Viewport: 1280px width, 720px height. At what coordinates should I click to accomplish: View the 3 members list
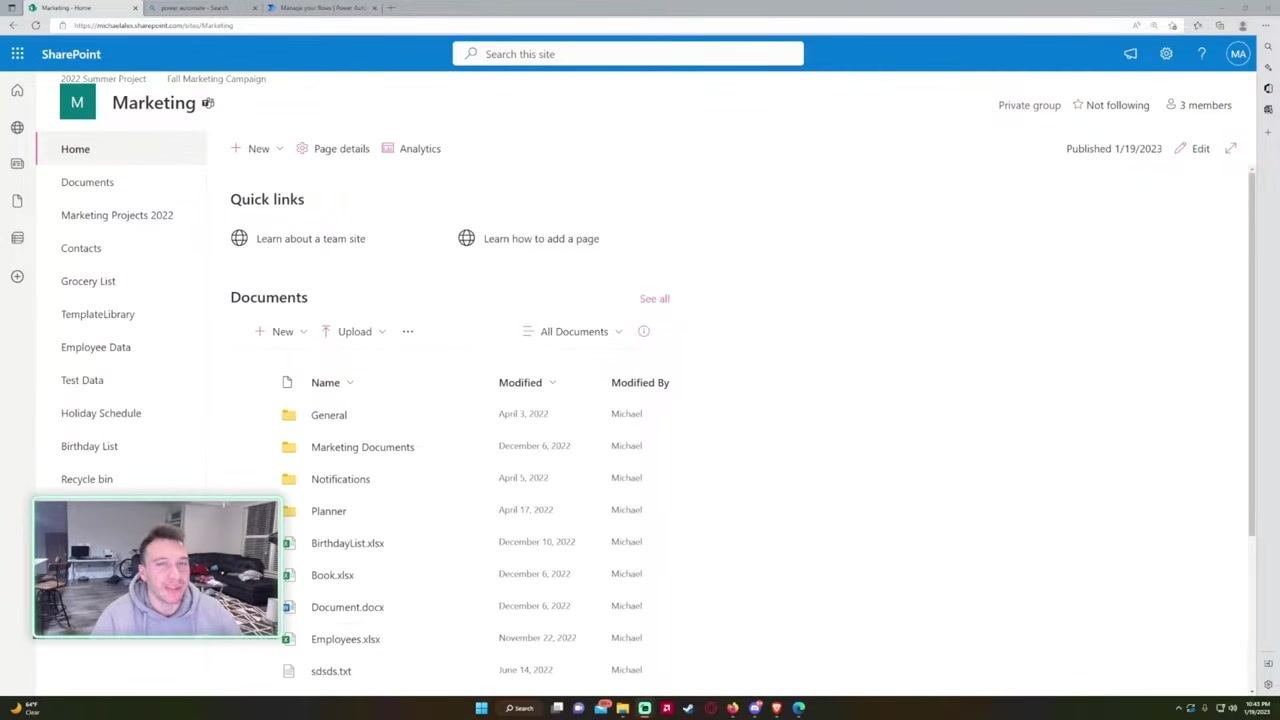pyautogui.click(x=1198, y=105)
